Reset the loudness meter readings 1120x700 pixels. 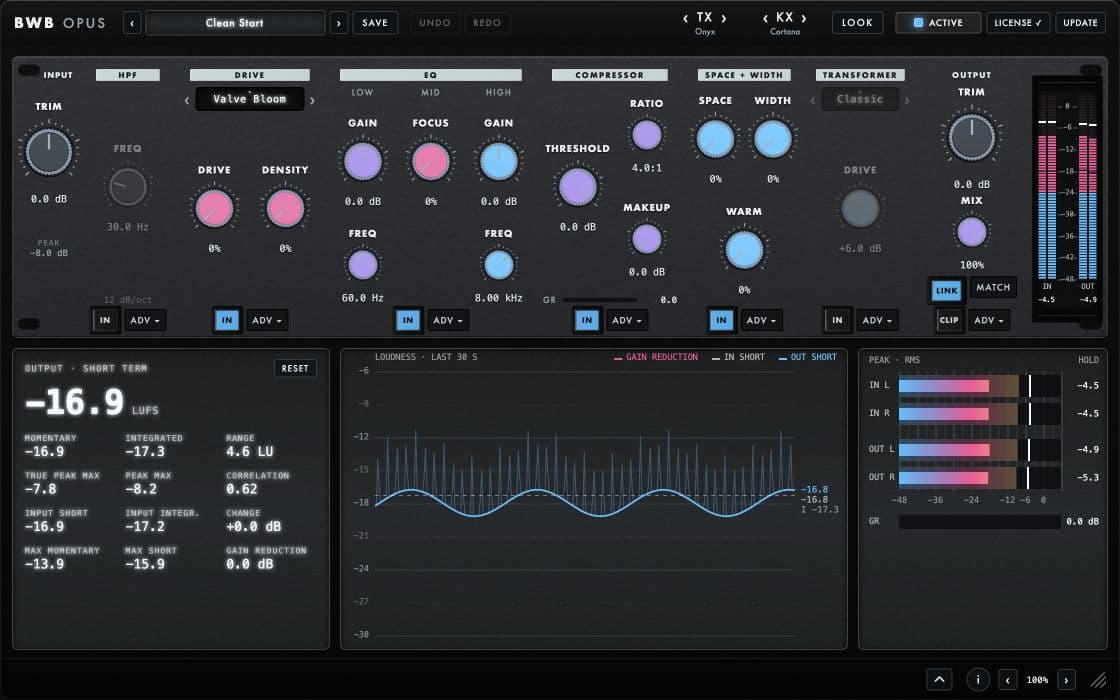click(295, 369)
